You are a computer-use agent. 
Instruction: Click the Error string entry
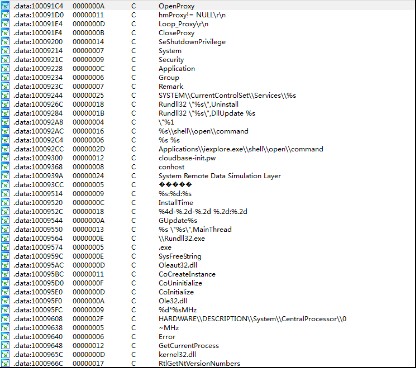167,337
